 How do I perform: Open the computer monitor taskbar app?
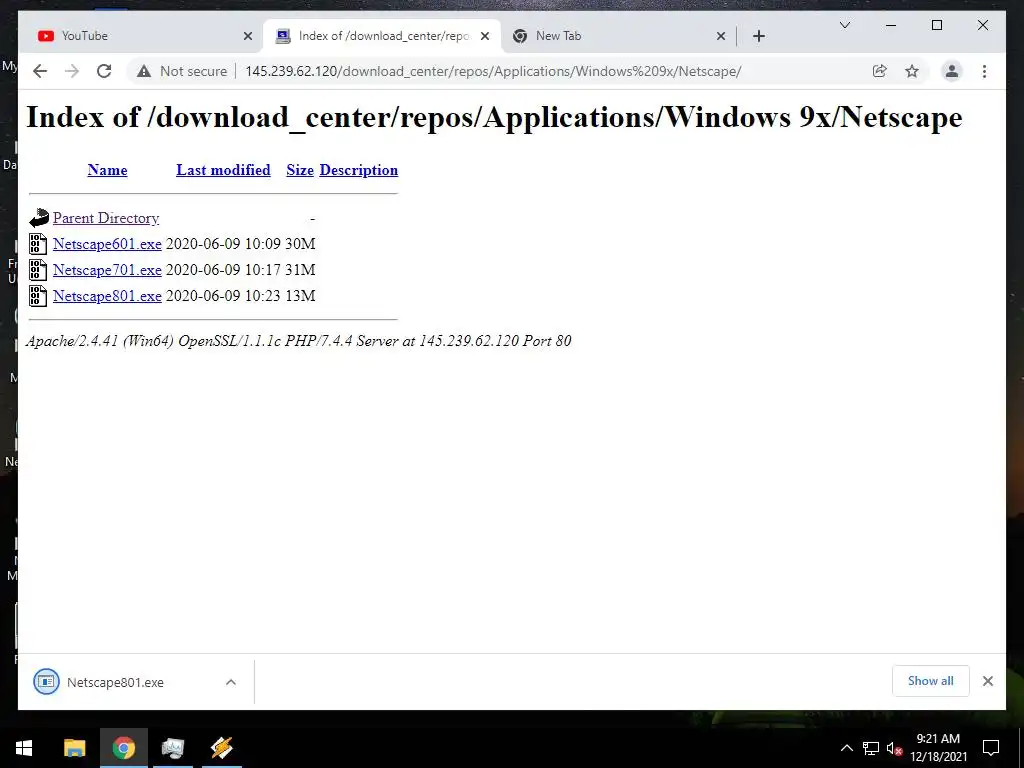point(172,748)
